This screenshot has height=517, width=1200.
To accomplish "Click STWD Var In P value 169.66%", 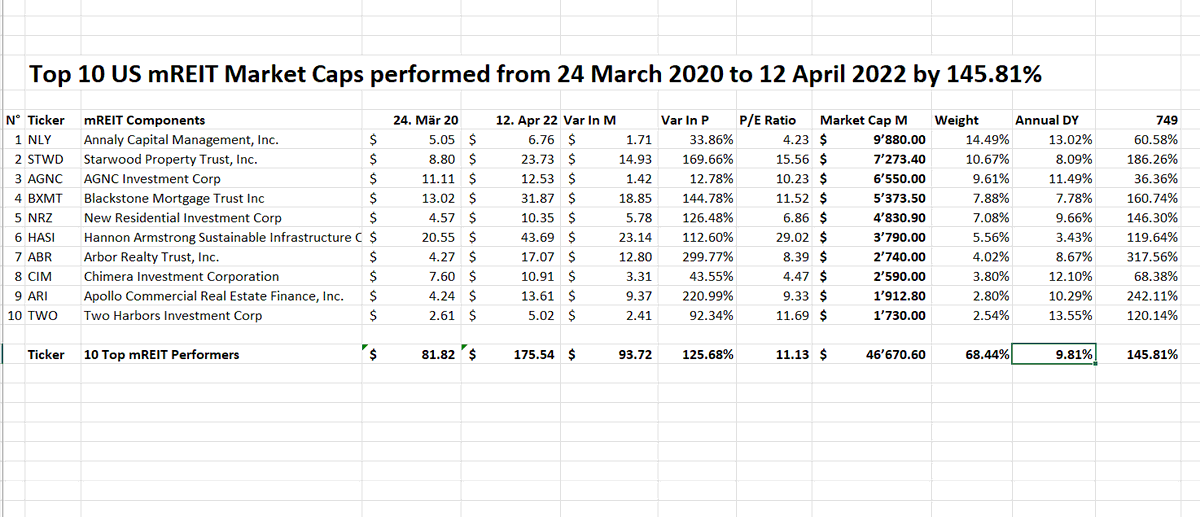I will (708, 159).
